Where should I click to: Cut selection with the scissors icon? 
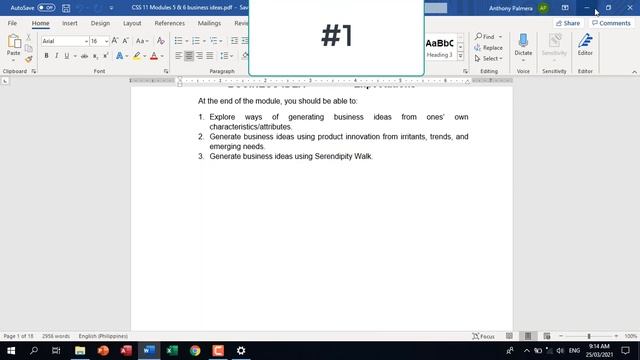tap(29, 38)
